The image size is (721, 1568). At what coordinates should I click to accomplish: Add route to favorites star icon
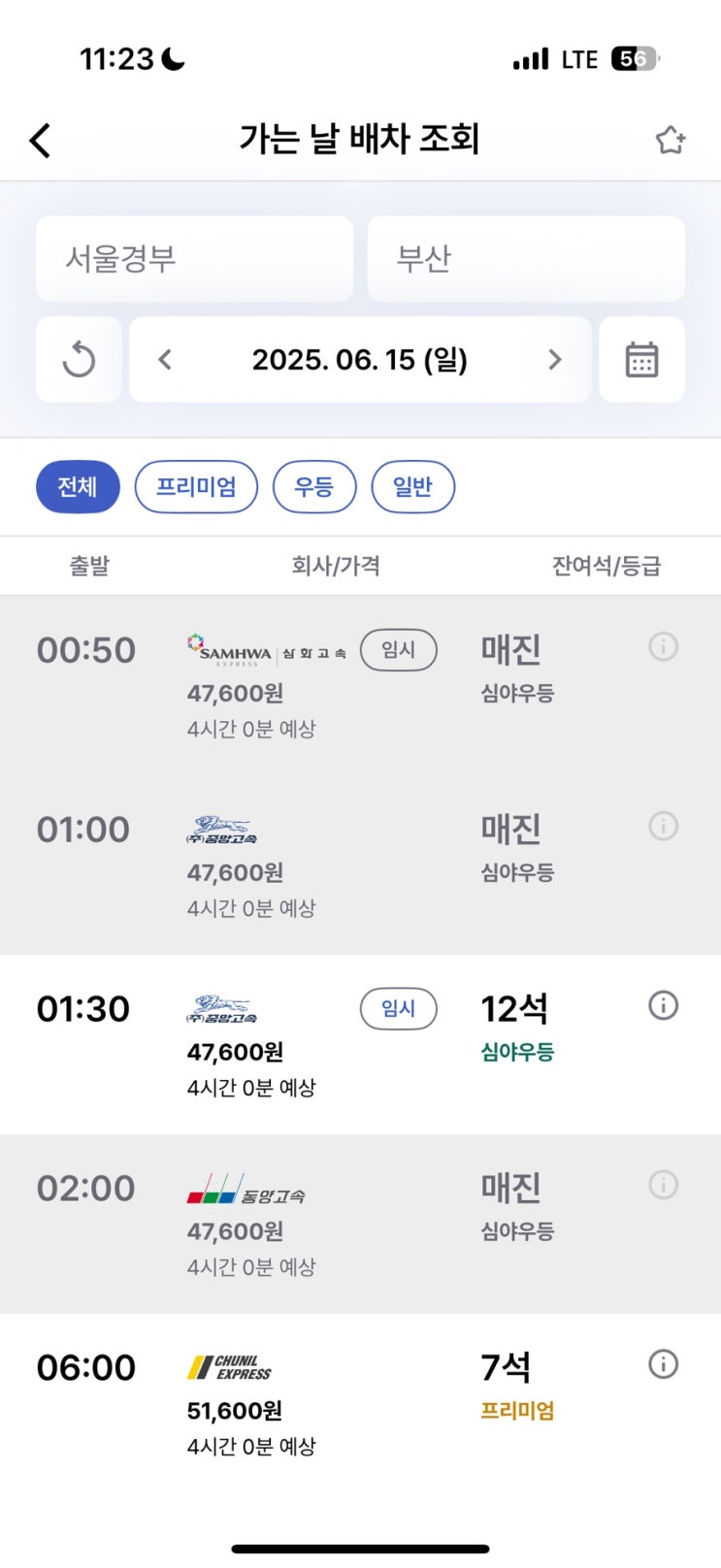[670, 141]
